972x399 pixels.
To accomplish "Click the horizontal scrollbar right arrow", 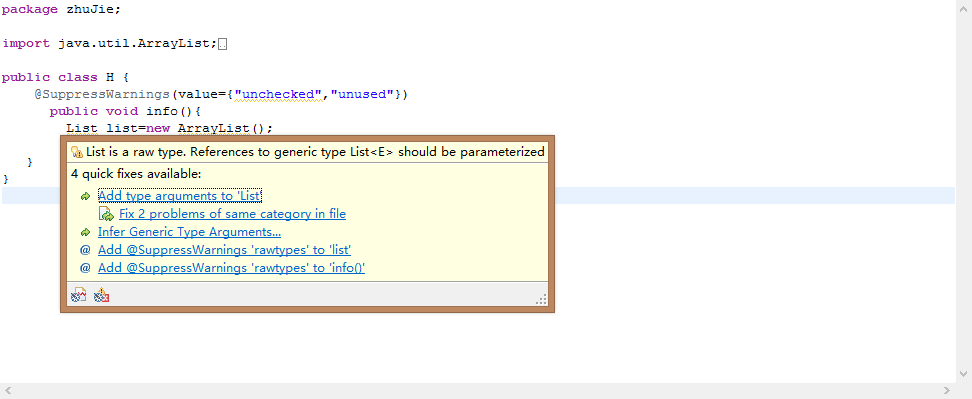I will [947, 391].
